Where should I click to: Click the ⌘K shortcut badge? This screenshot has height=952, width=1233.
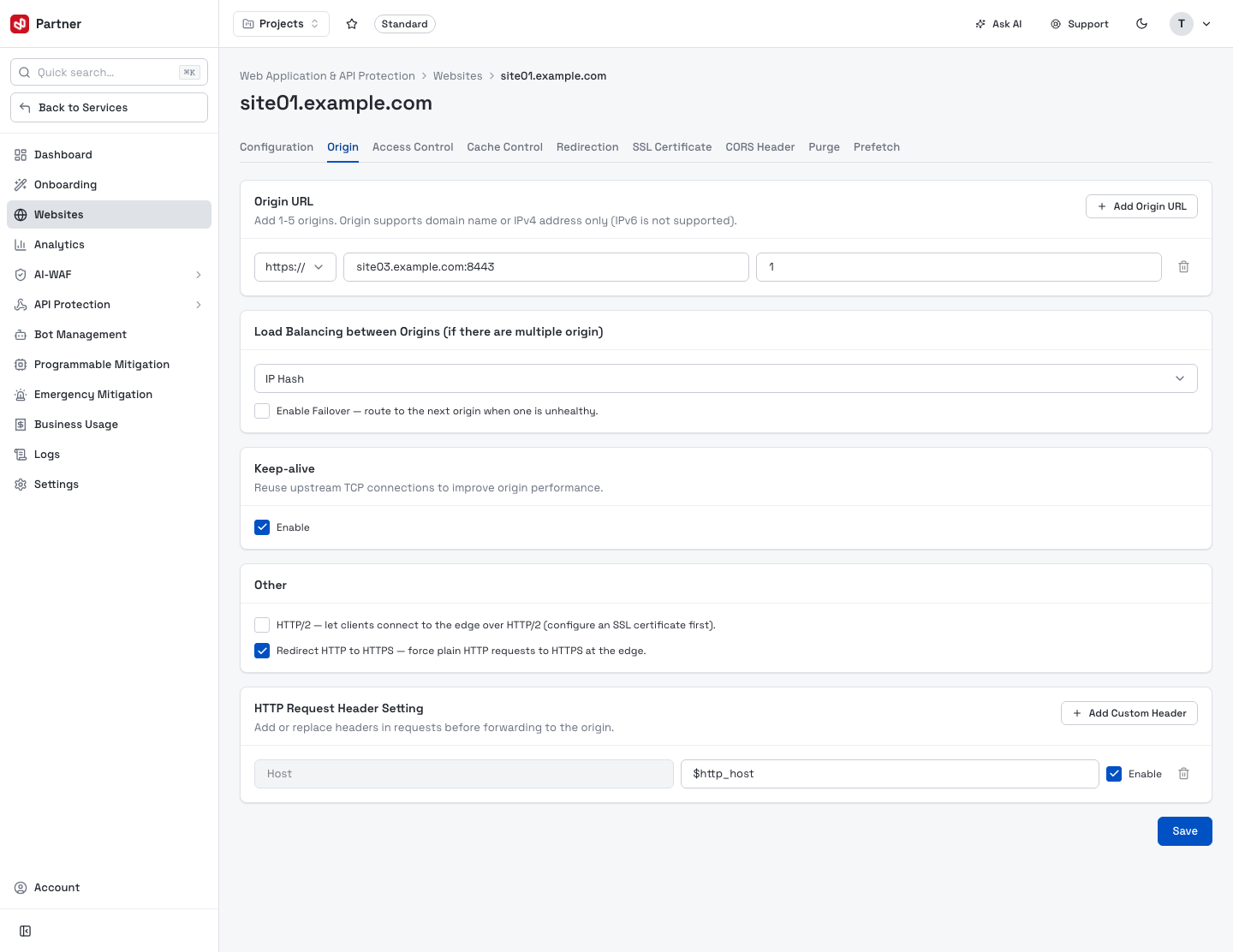[190, 73]
